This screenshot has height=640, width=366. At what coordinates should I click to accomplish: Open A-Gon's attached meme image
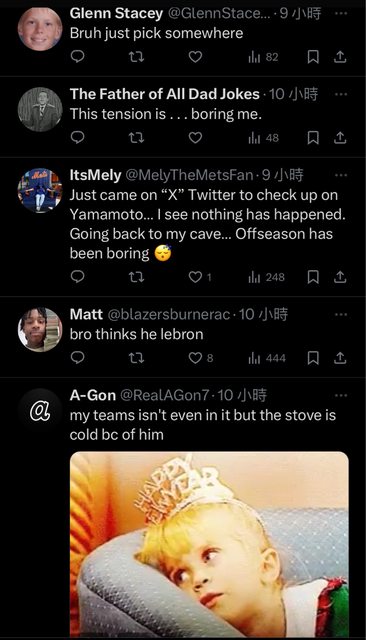(209, 544)
